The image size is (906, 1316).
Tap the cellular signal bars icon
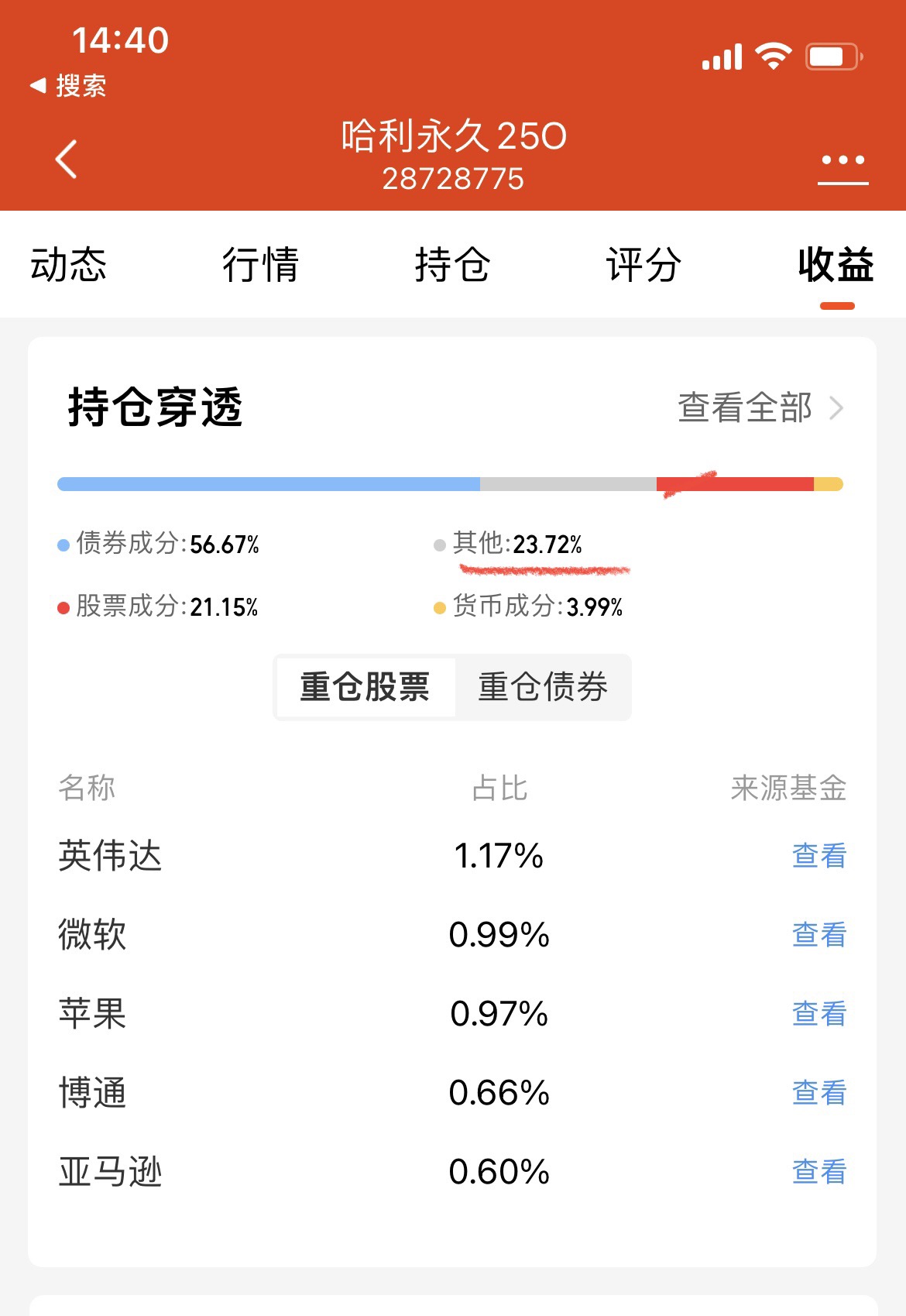click(x=722, y=57)
